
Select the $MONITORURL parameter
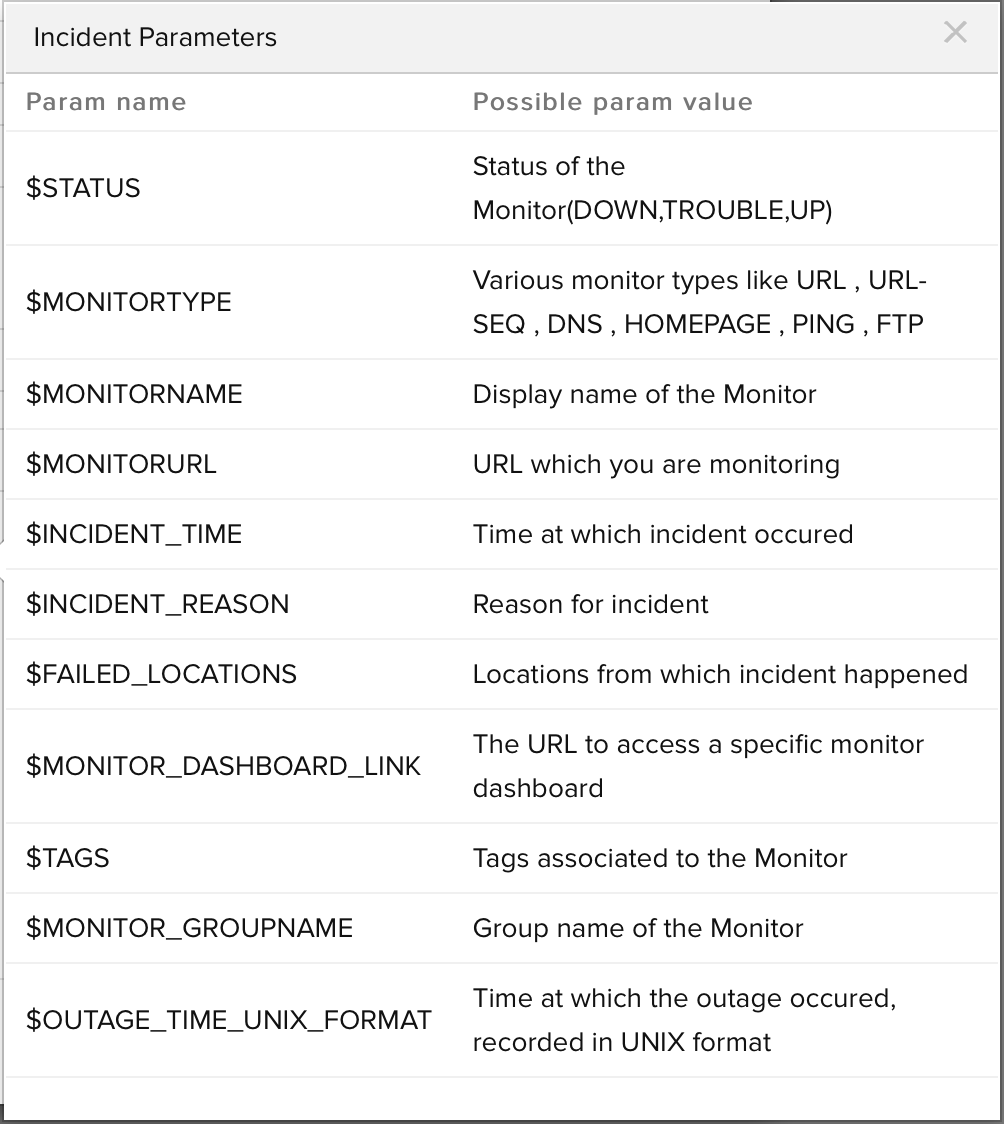pos(121,464)
